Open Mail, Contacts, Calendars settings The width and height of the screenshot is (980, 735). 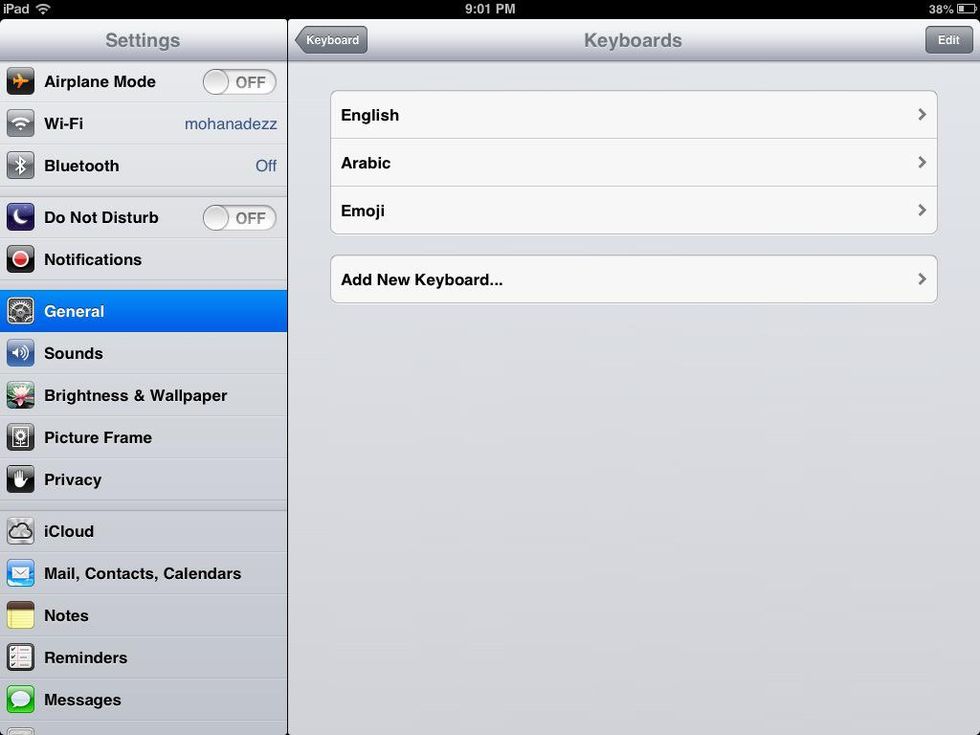coord(143,574)
